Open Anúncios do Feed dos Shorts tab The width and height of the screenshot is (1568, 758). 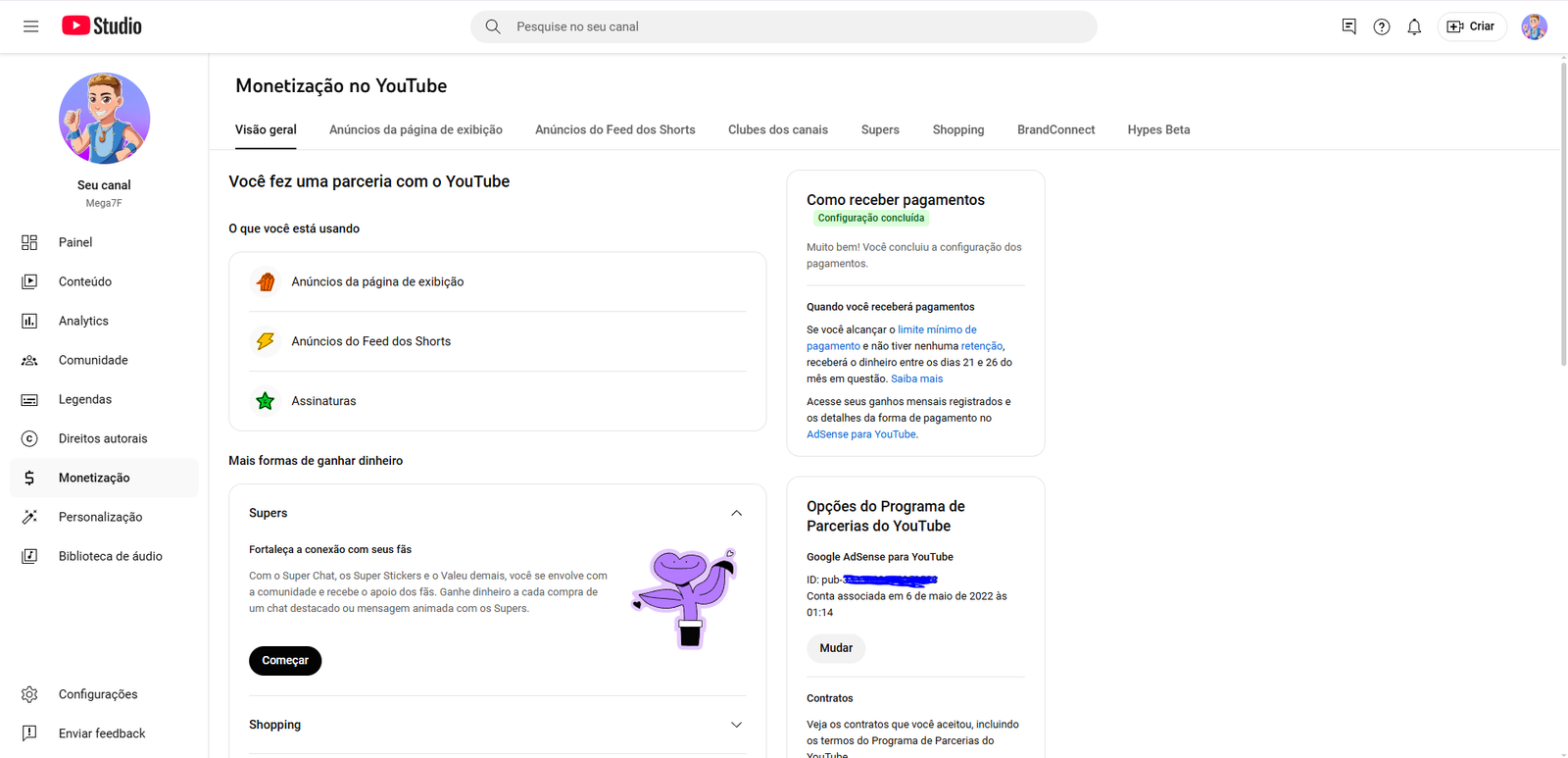click(615, 129)
